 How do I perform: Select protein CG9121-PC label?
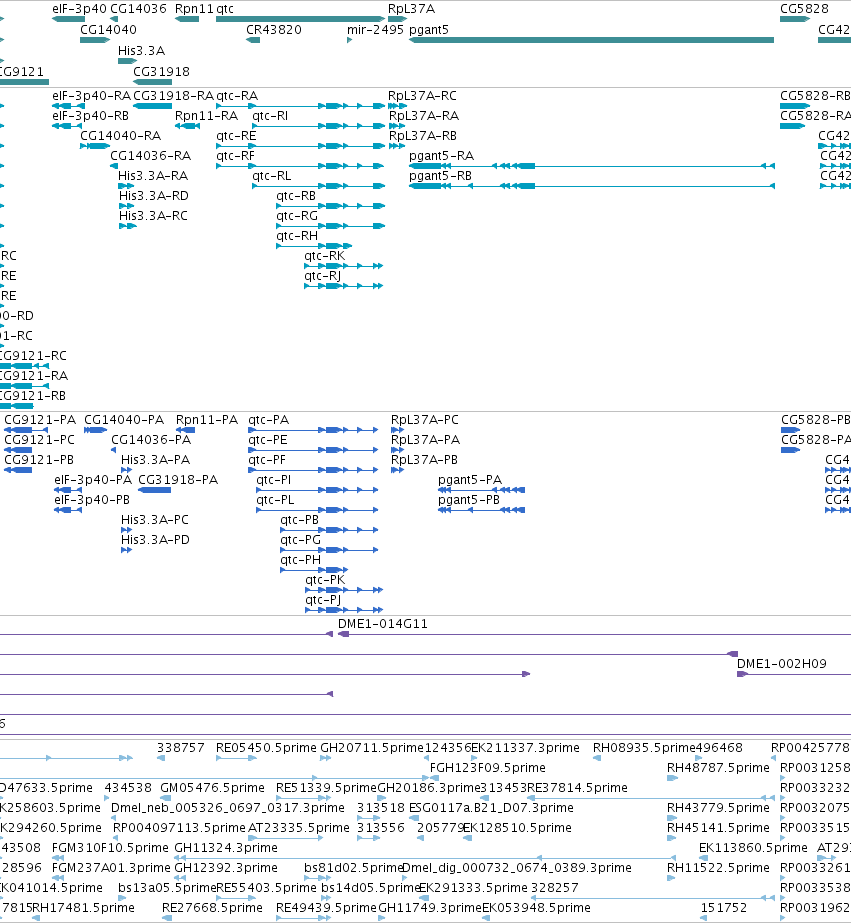(x=39, y=440)
